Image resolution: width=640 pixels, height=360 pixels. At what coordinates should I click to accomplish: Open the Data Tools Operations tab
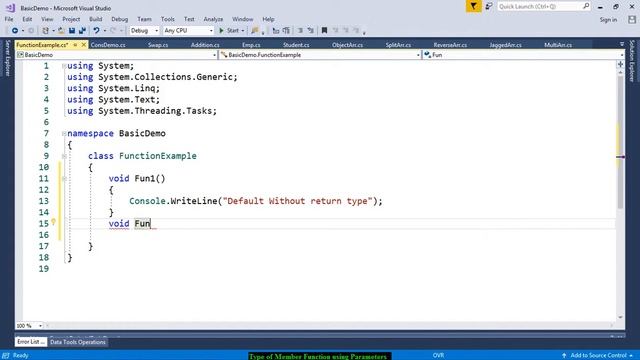[78, 342]
